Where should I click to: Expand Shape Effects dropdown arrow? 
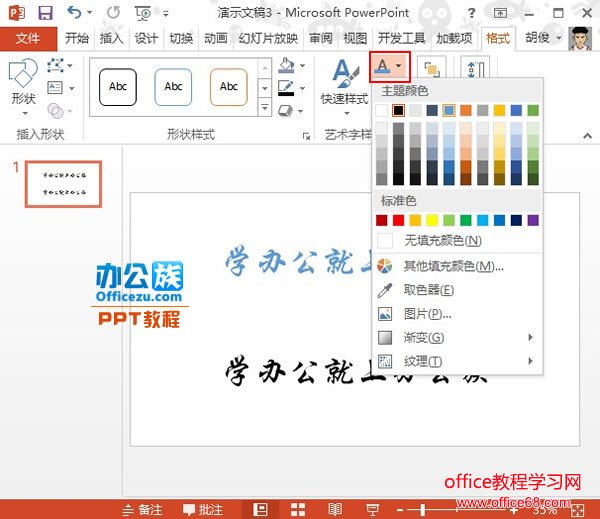[301, 111]
